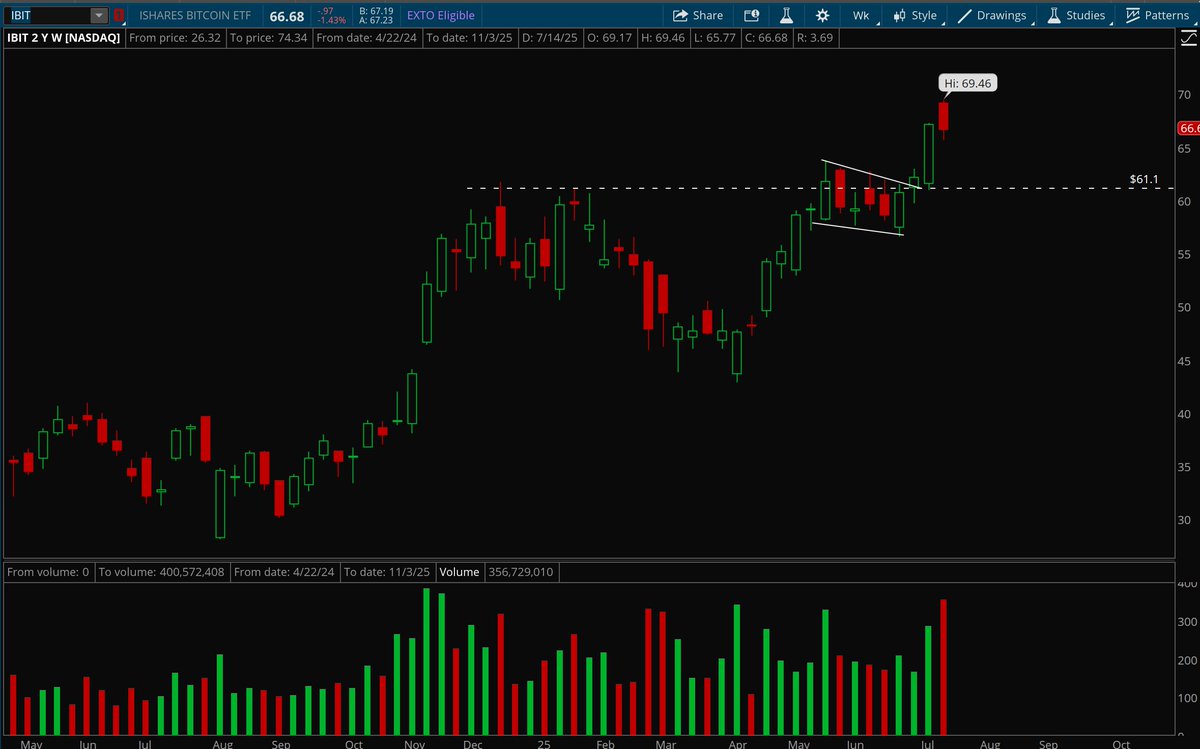Select the latest red candle near 69.46

943,116
